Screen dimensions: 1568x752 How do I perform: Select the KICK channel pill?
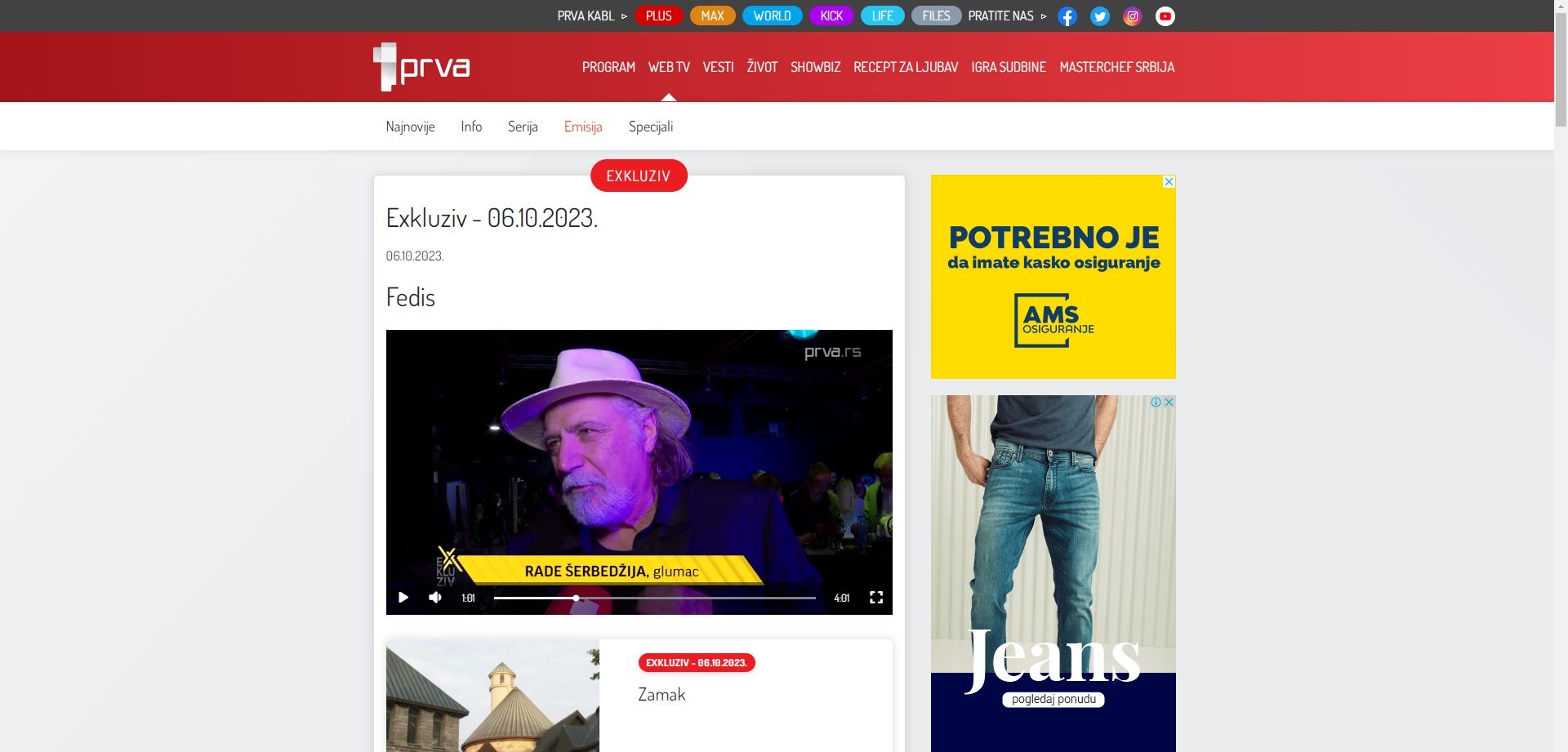[x=831, y=16]
